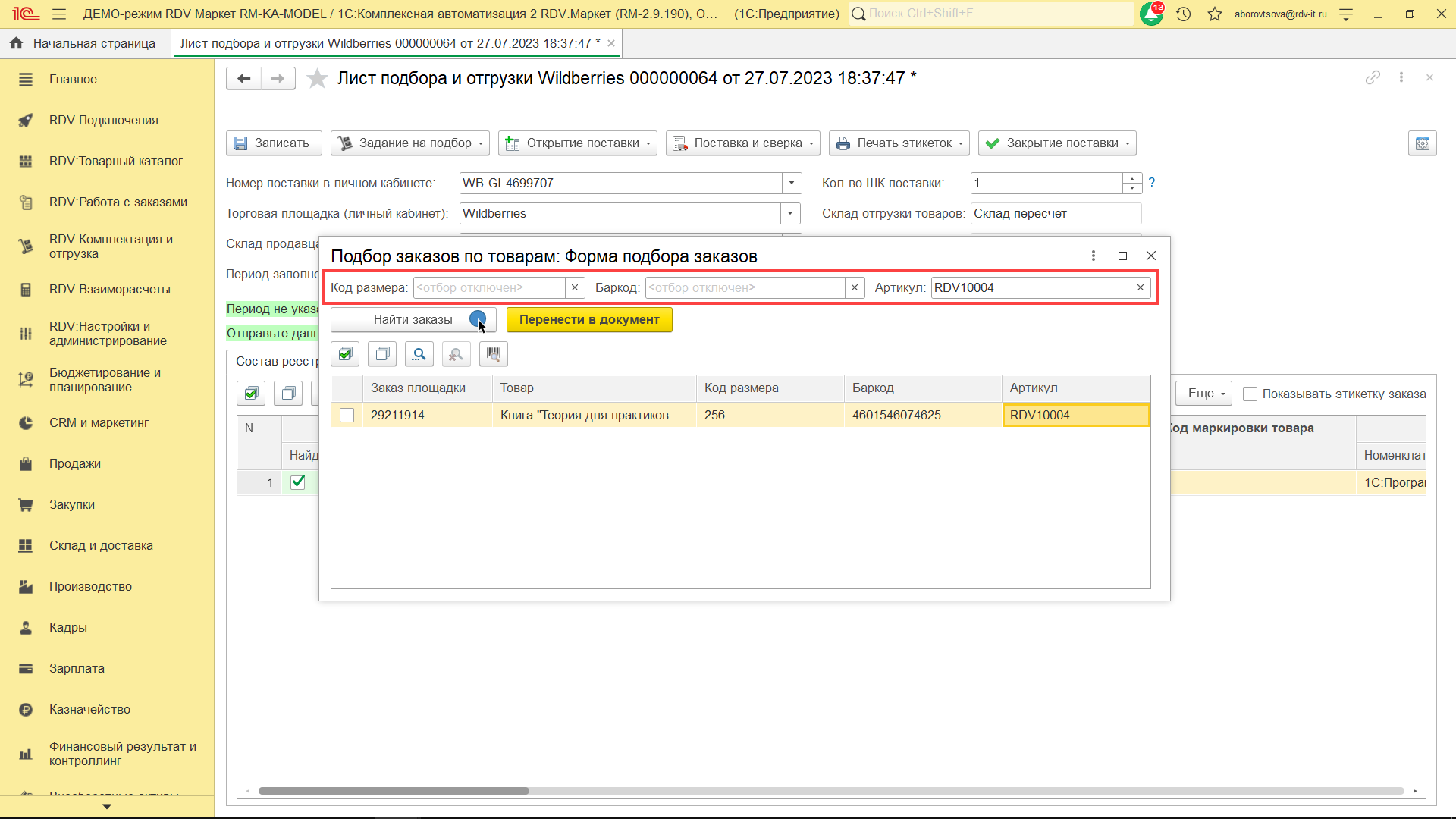
Task: Enable Показывать этикетку заказа checkbox
Action: pyautogui.click(x=1250, y=394)
